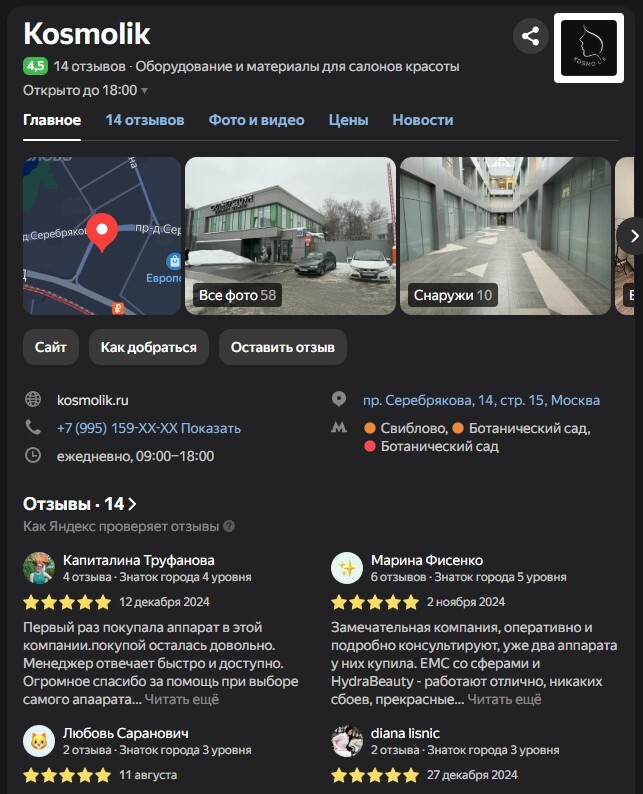Viewport: 643px width, 794px height.
Task: Open the Kosmolik logo image
Action: [589, 48]
